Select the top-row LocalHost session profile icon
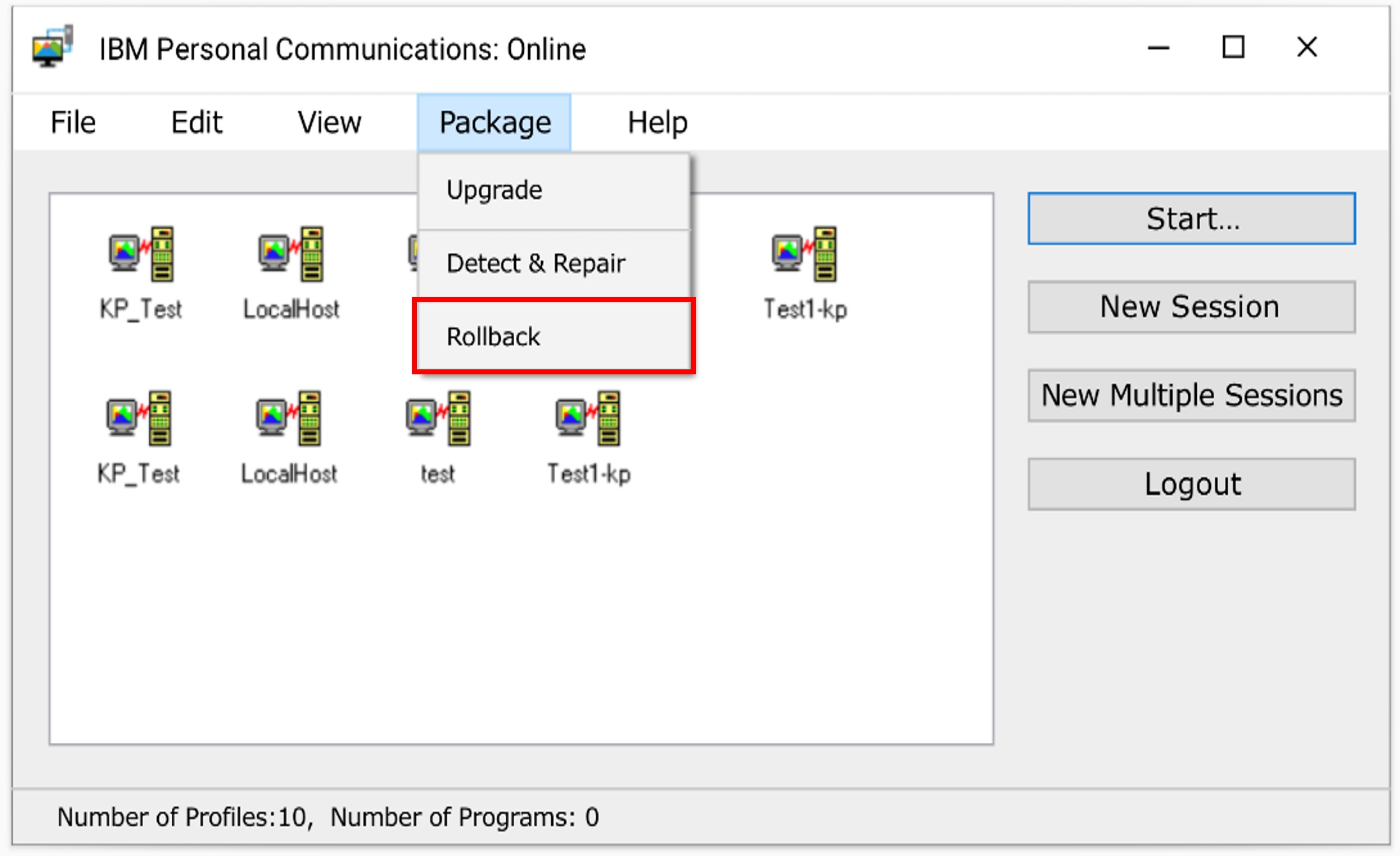 (291, 255)
